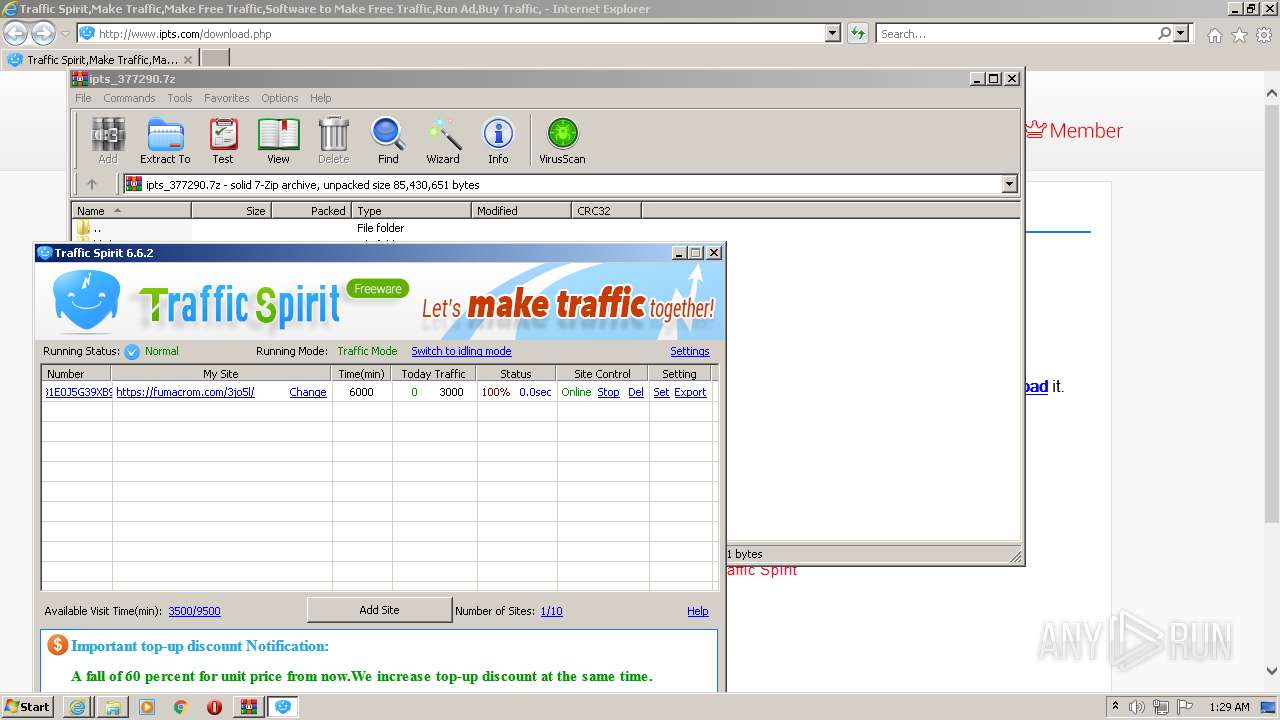Image resolution: width=1280 pixels, height=720 pixels.
Task: Open Internet Explorer from taskbar
Action: (77, 707)
